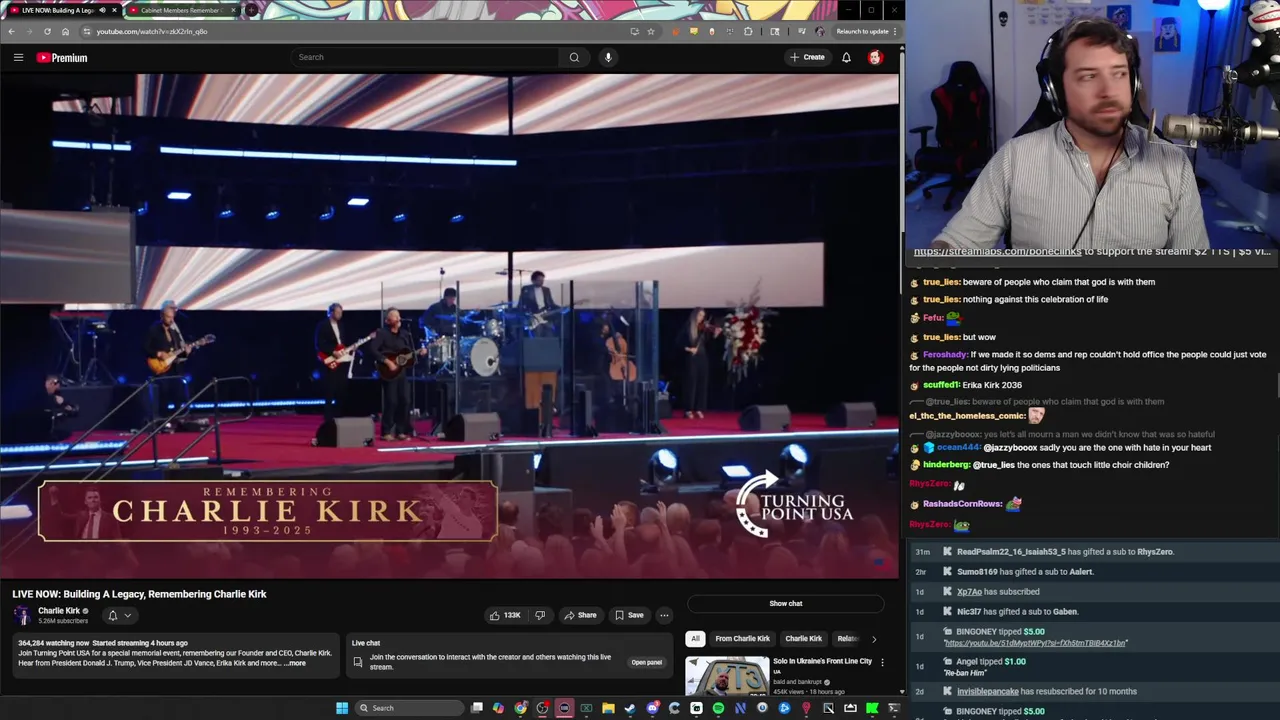Click Show chat button
This screenshot has height=720, width=1280.
click(x=786, y=603)
